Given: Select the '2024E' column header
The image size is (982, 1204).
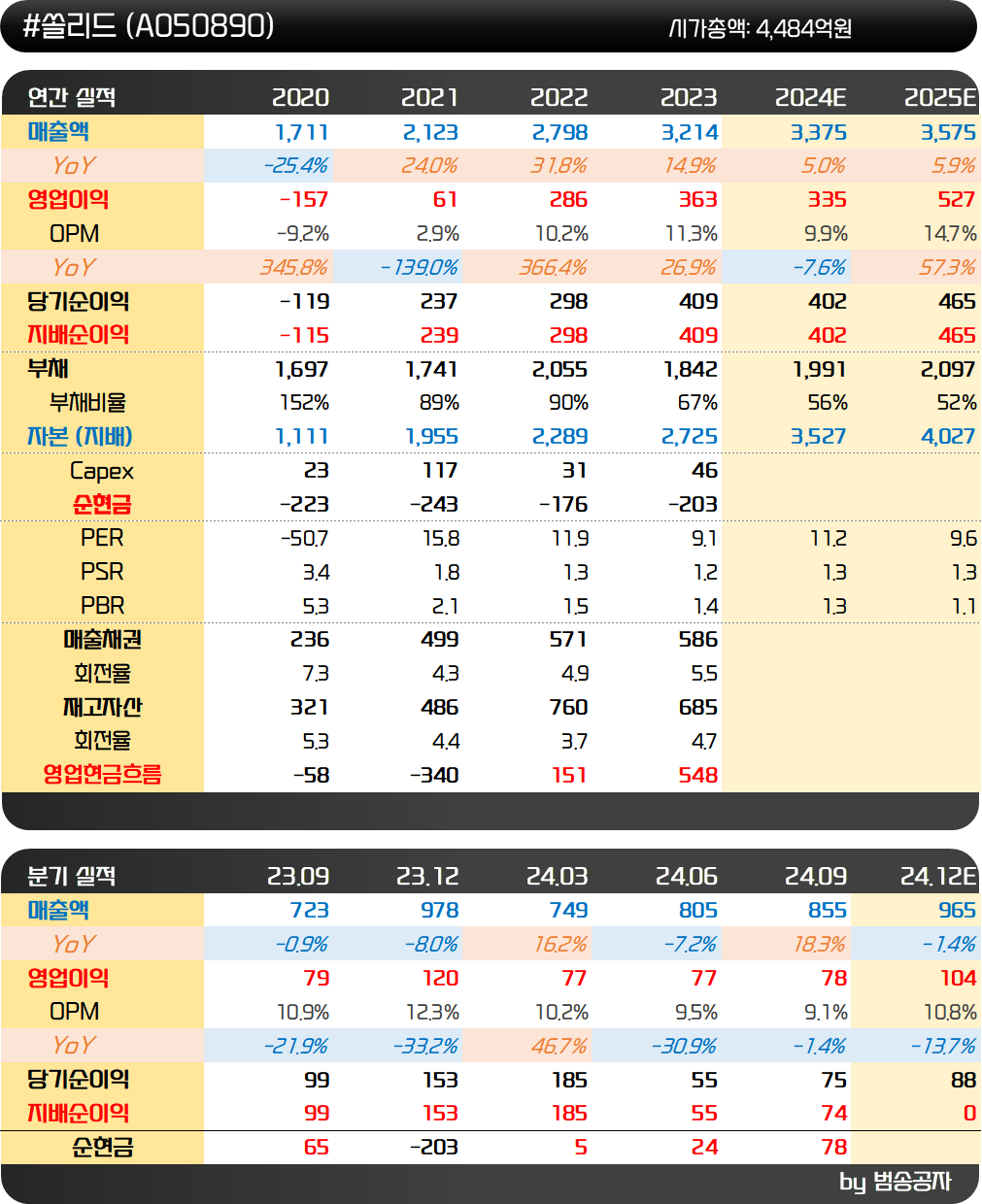Looking at the screenshot, I should tap(810, 97).
